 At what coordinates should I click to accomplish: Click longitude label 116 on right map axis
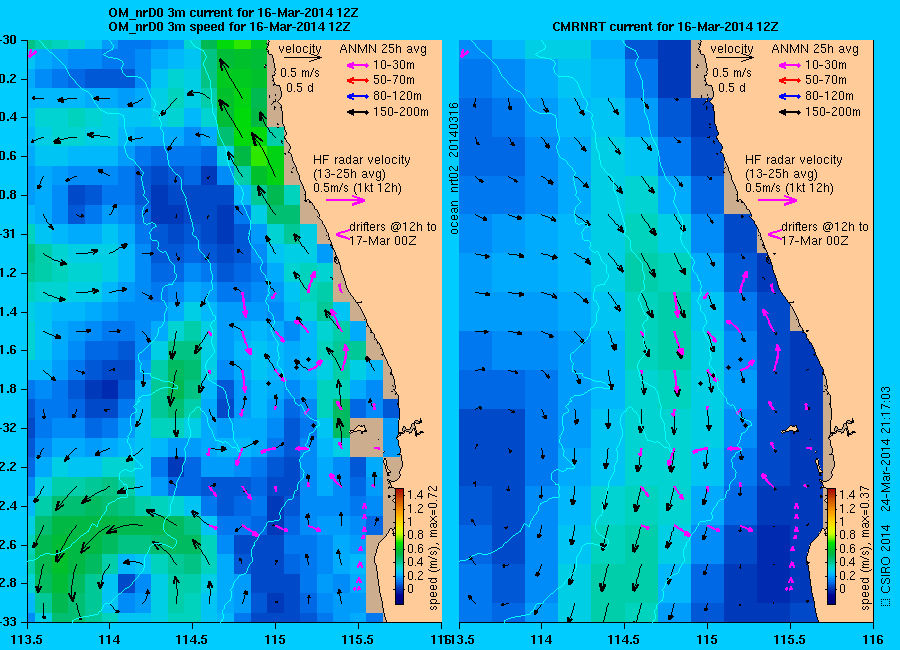[872, 639]
